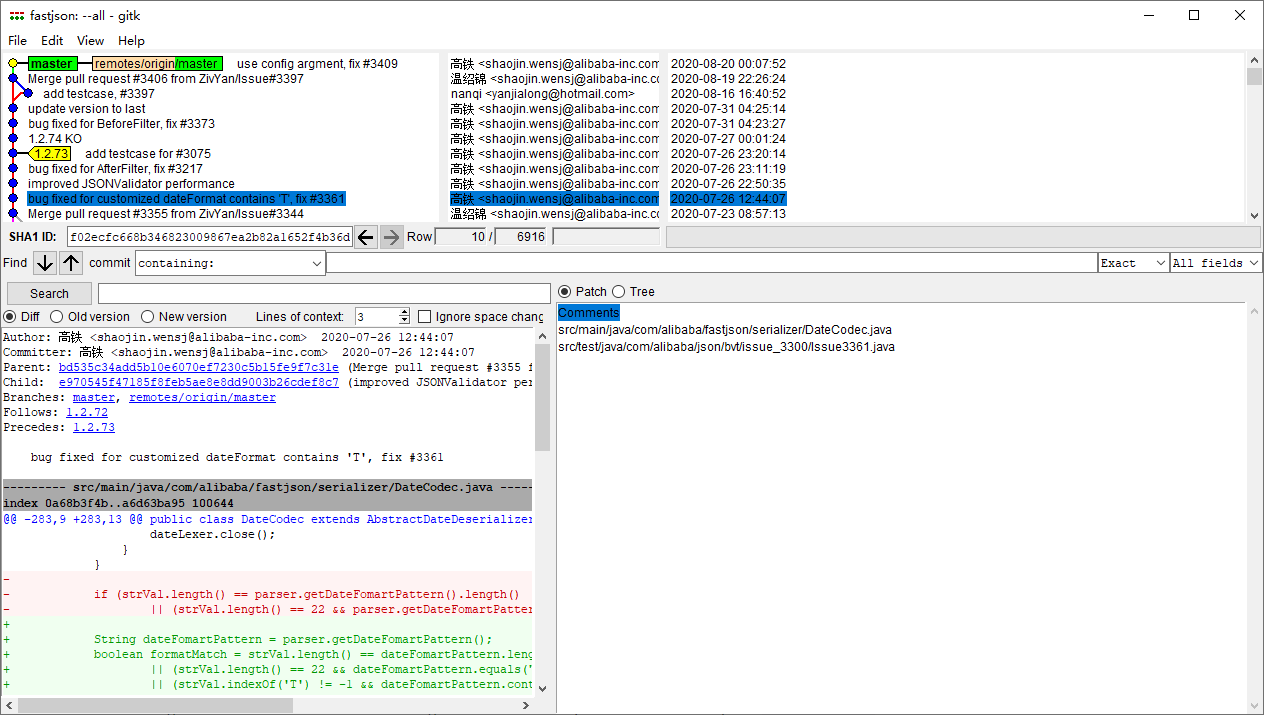Open the View menu
Image resolution: width=1264 pixels, height=715 pixels.
coord(91,41)
